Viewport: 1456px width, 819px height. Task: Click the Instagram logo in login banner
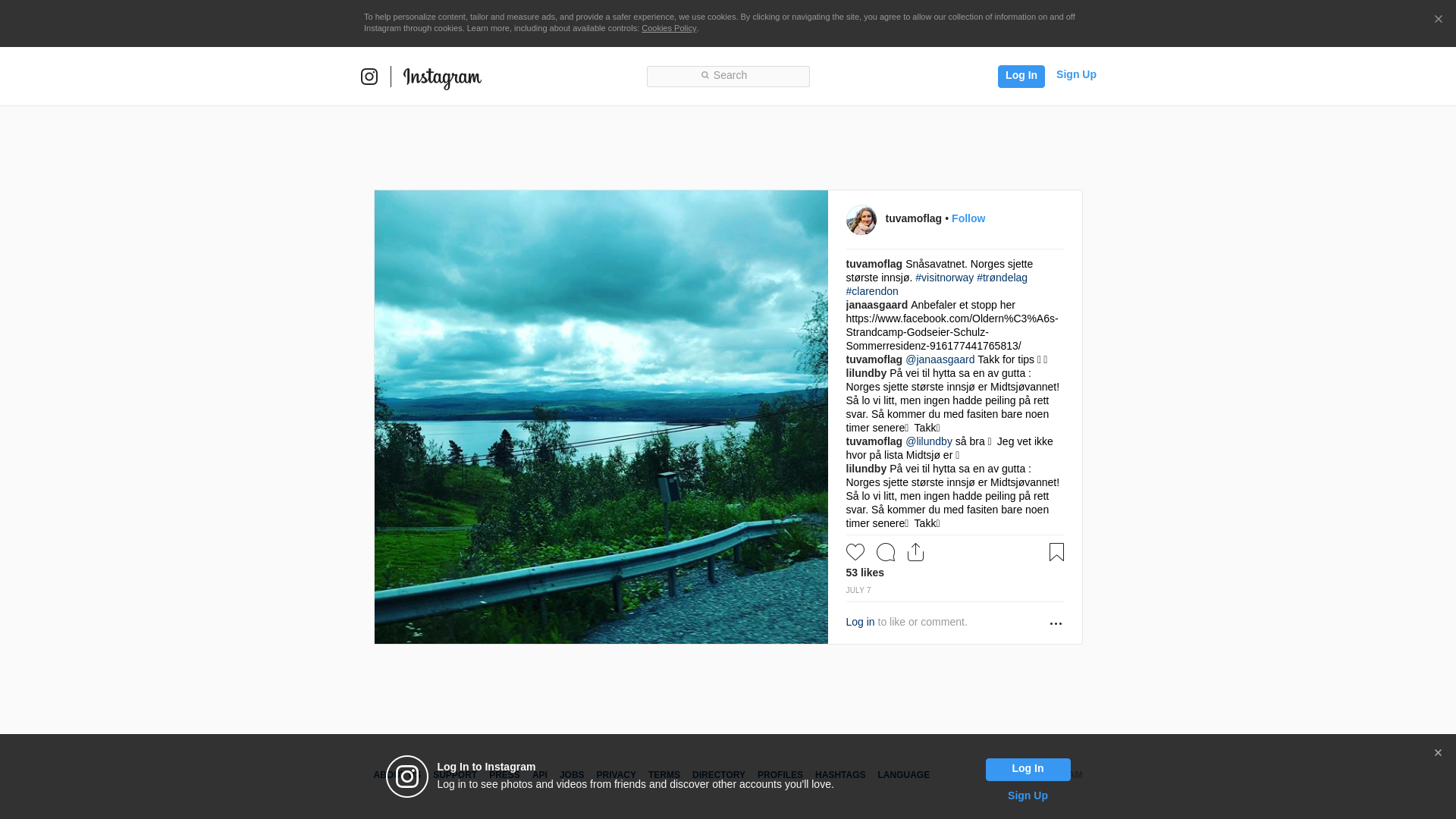pyautogui.click(x=407, y=777)
